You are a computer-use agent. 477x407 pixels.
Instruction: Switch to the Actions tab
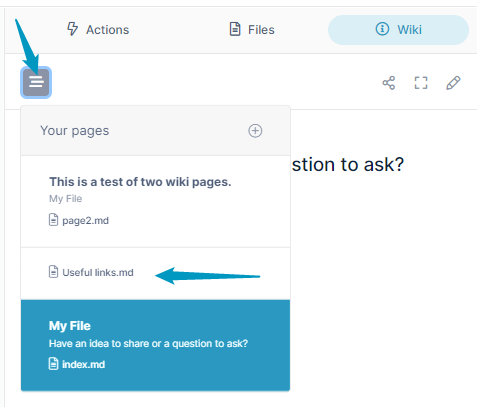pyautogui.click(x=98, y=30)
